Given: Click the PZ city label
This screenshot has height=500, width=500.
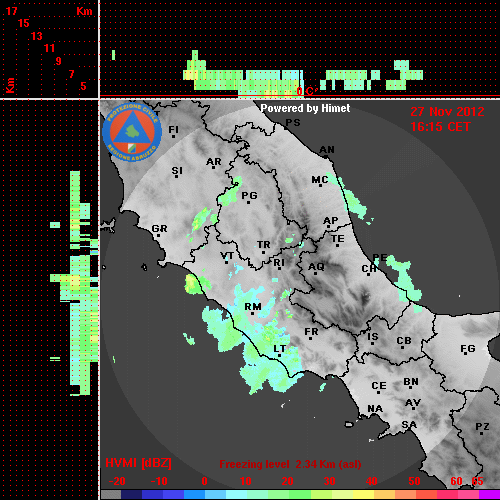Looking at the screenshot, I should [x=482, y=426].
